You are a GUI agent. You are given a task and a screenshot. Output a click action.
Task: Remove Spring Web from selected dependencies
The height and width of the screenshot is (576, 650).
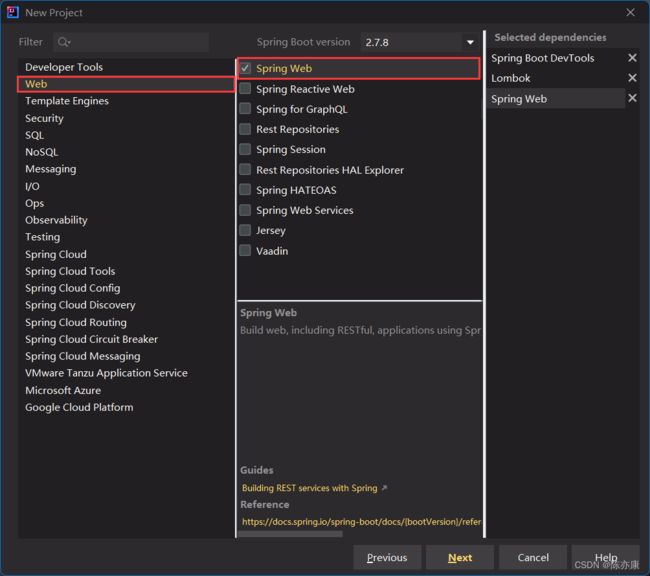[632, 98]
